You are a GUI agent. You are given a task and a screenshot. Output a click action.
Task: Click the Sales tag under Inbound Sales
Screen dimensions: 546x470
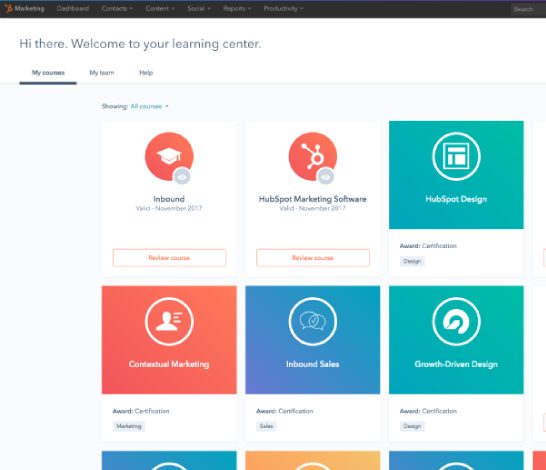click(266, 426)
